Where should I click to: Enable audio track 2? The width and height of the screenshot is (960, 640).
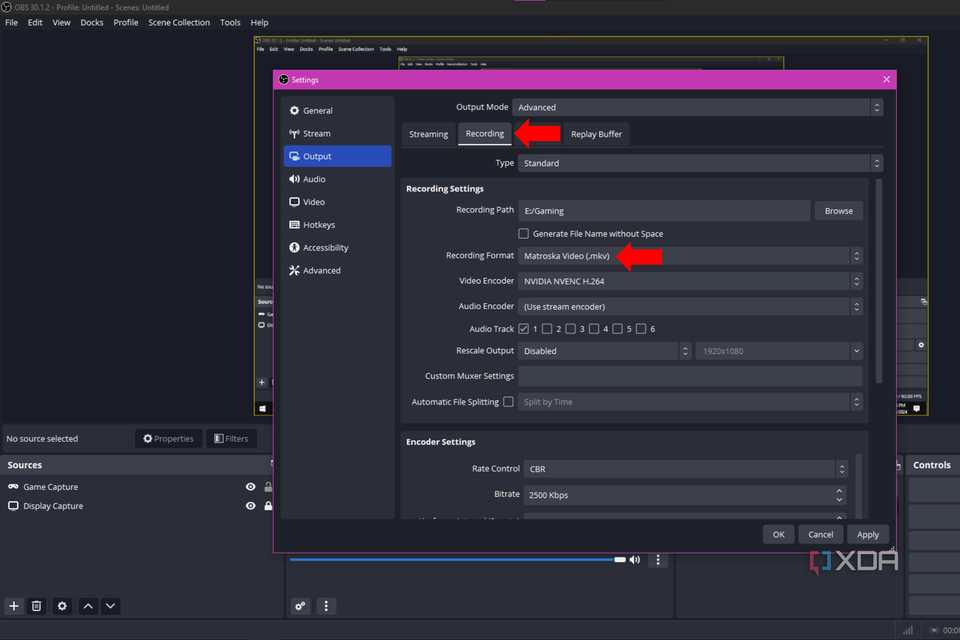coord(547,329)
